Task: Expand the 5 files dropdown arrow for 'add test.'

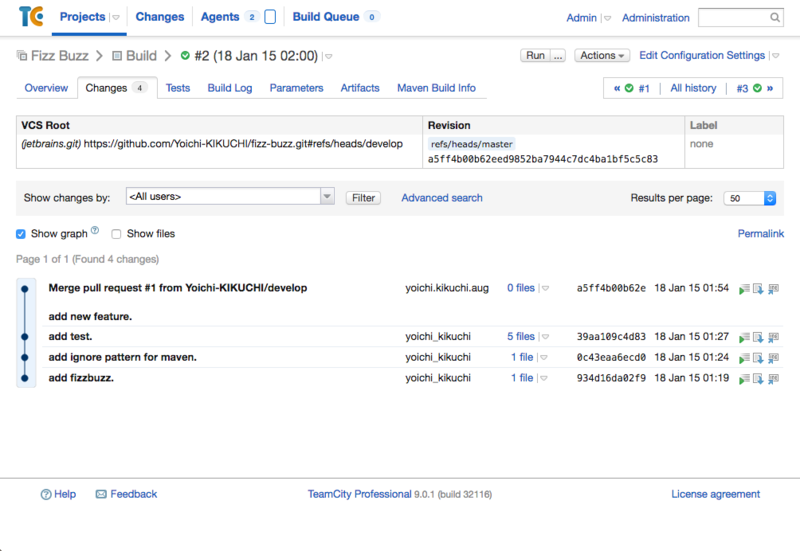Action: pos(545,337)
